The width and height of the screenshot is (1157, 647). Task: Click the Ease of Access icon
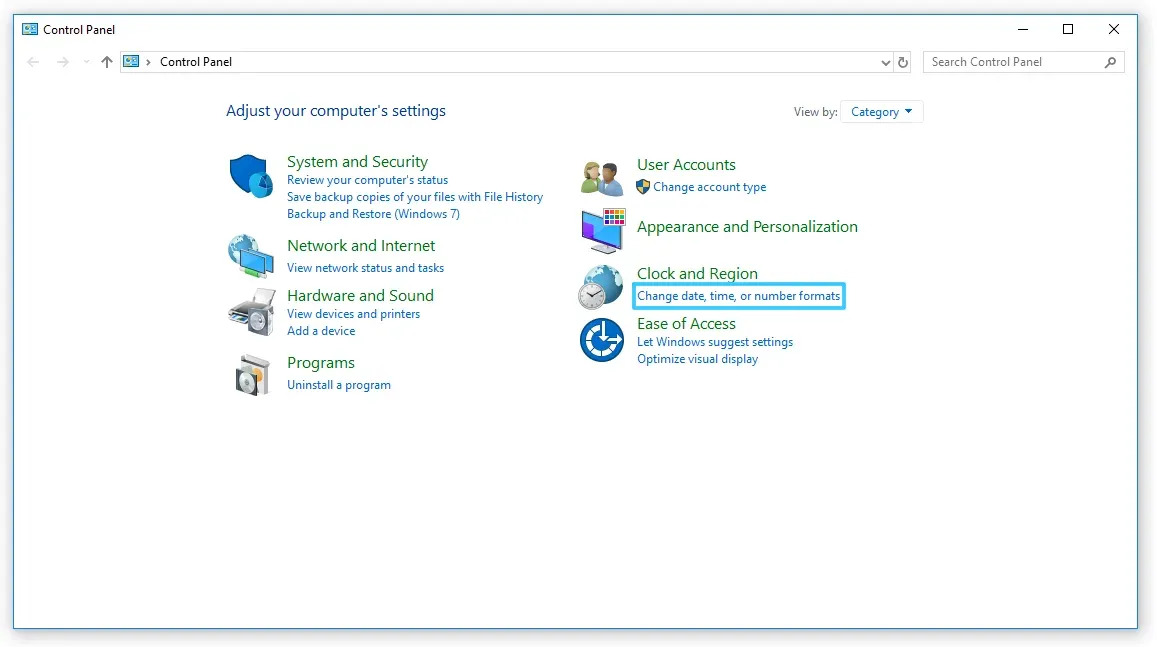tap(602, 340)
